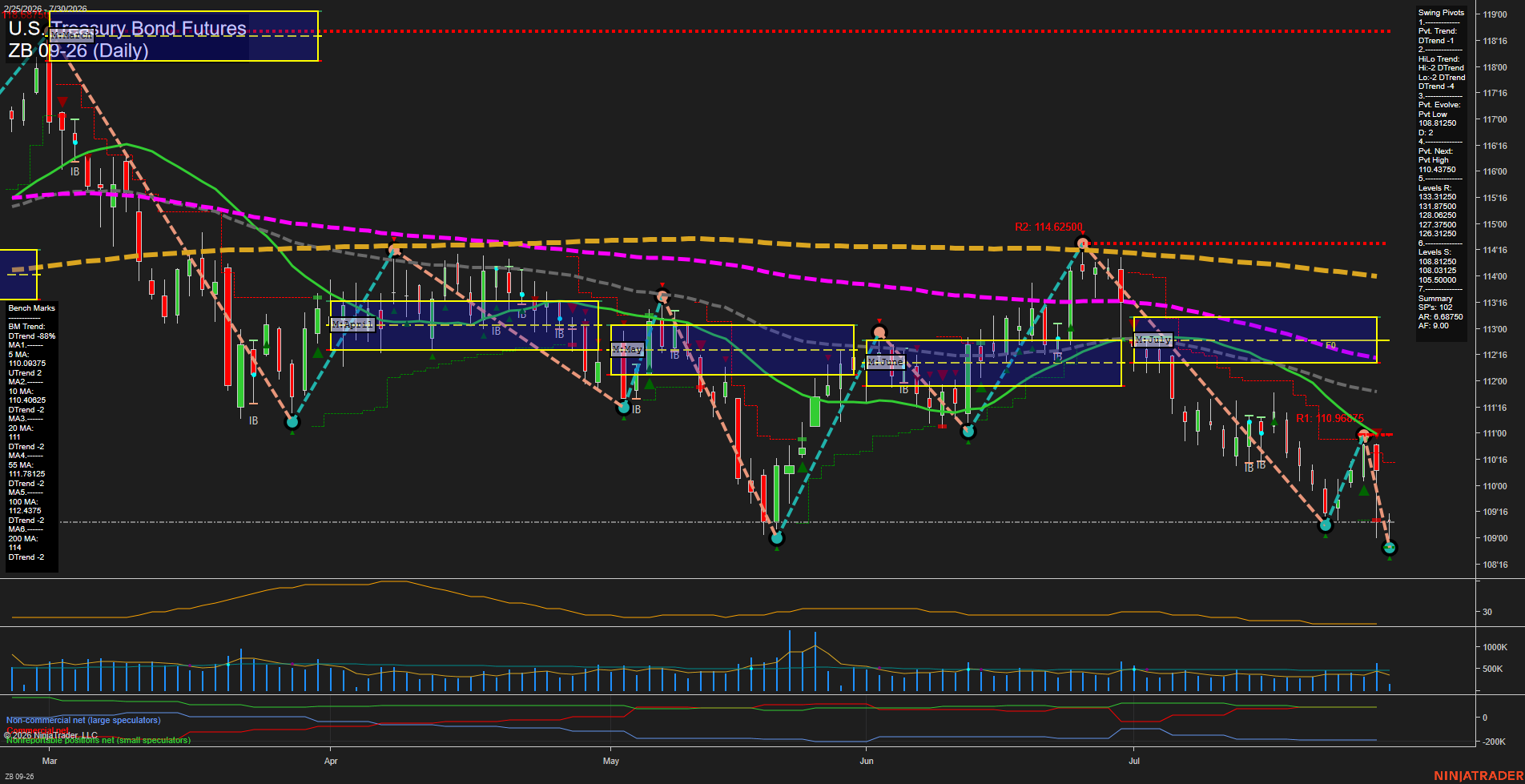Screen dimensions: 1525x784
Task: Click the DTrend -88% benchmark value
Action: pos(32,336)
